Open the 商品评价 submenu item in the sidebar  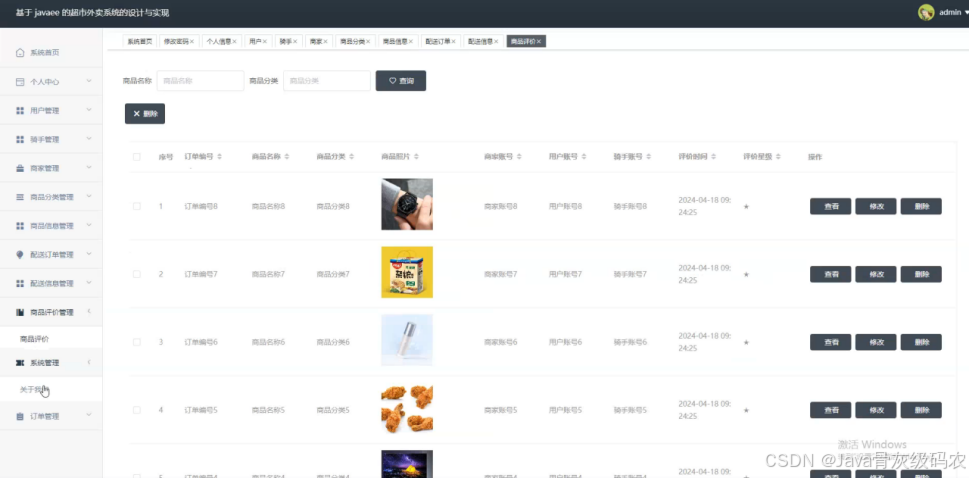pos(35,339)
